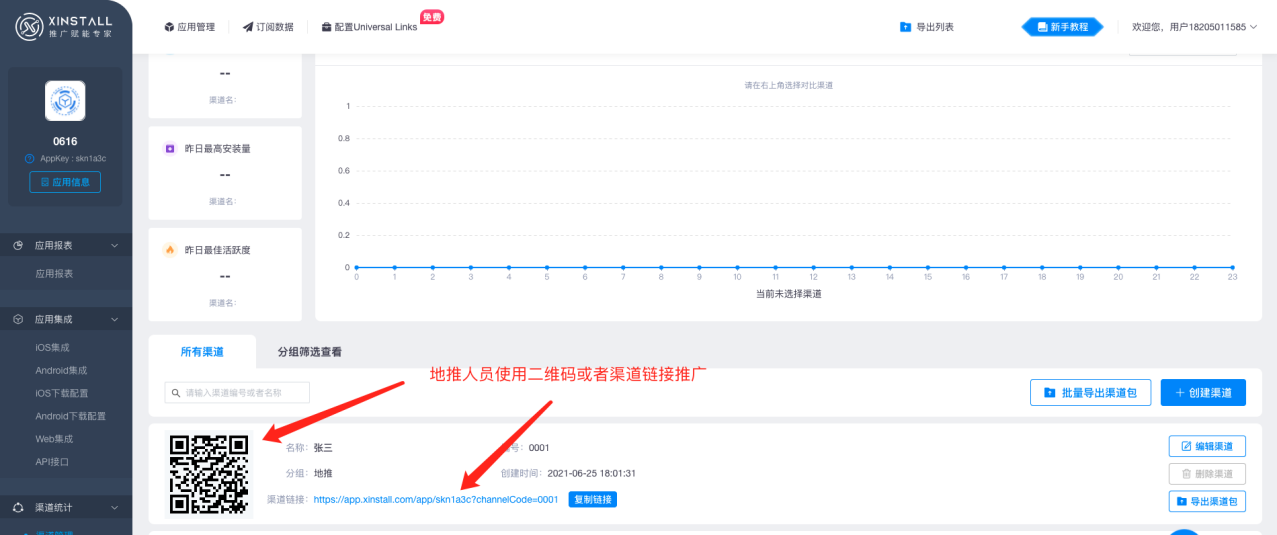The width and height of the screenshot is (1277, 535).
Task: Collapse the 应用集成 sidebar section
Action: [65, 319]
